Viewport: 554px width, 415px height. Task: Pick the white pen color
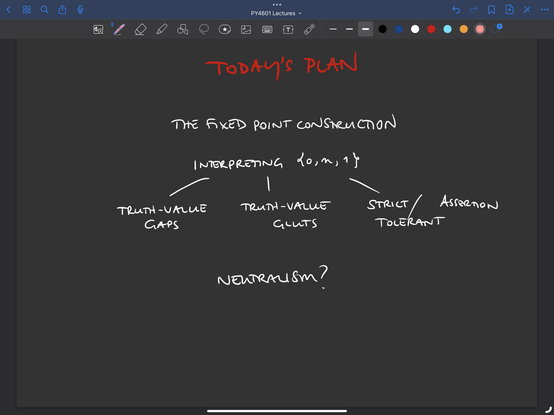pyautogui.click(x=415, y=29)
